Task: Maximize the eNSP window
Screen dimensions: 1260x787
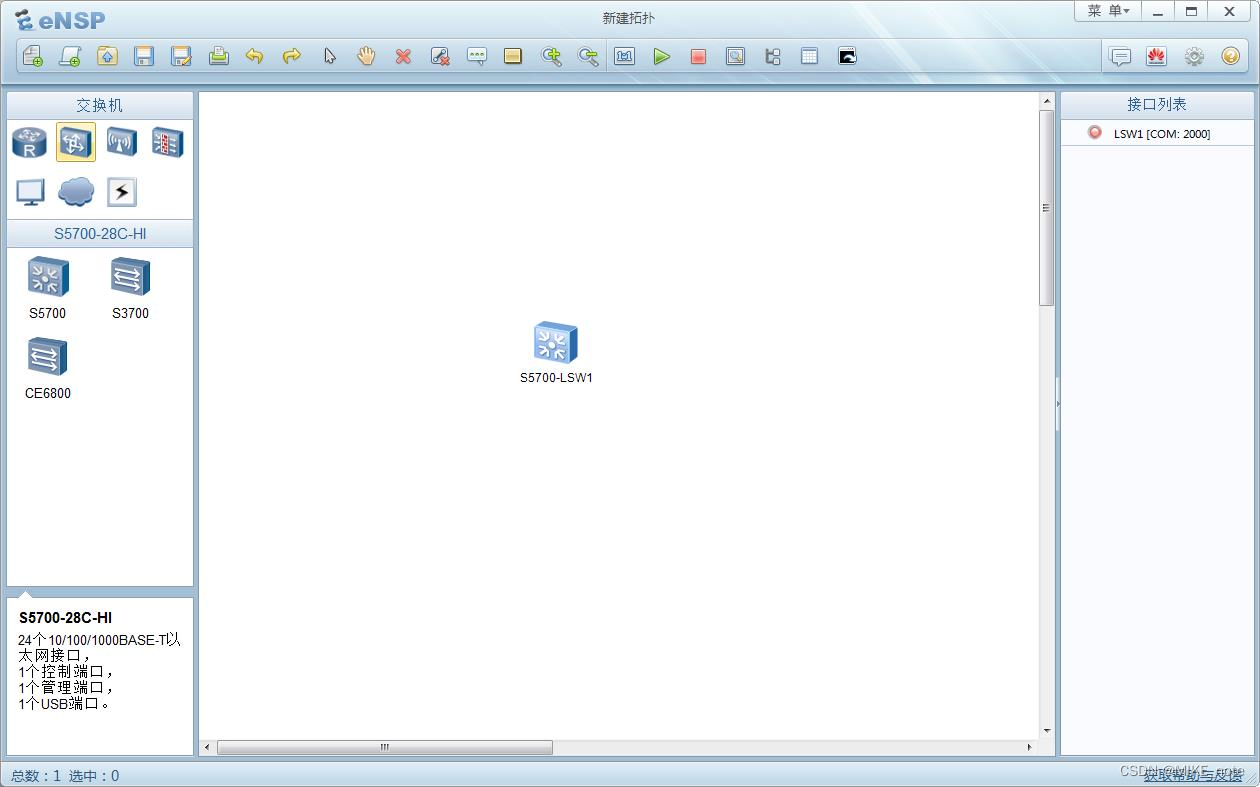Action: point(1191,11)
